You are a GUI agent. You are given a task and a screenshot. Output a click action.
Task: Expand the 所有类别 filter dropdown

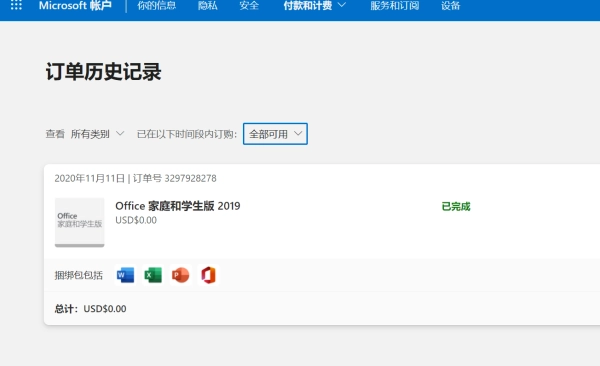pyautogui.click(x=98, y=134)
